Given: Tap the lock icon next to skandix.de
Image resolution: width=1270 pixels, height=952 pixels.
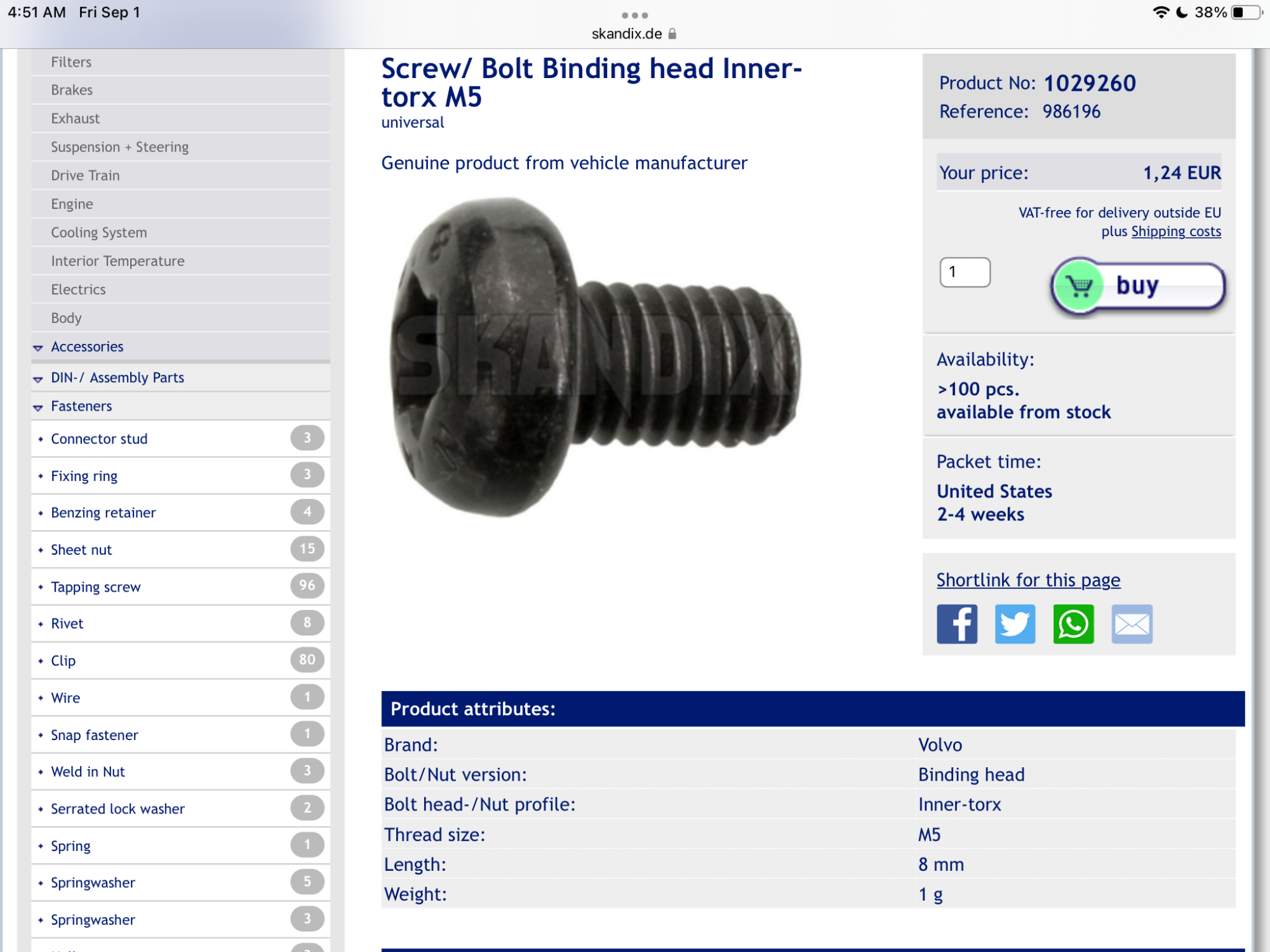Looking at the screenshot, I should click(x=672, y=34).
